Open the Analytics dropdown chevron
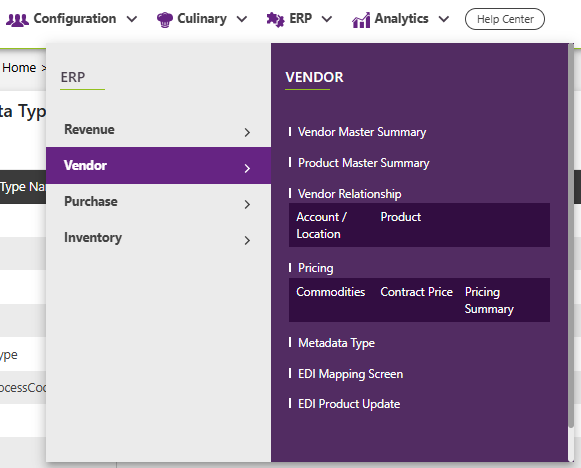The height and width of the screenshot is (468, 581). pyautogui.click(x=444, y=19)
